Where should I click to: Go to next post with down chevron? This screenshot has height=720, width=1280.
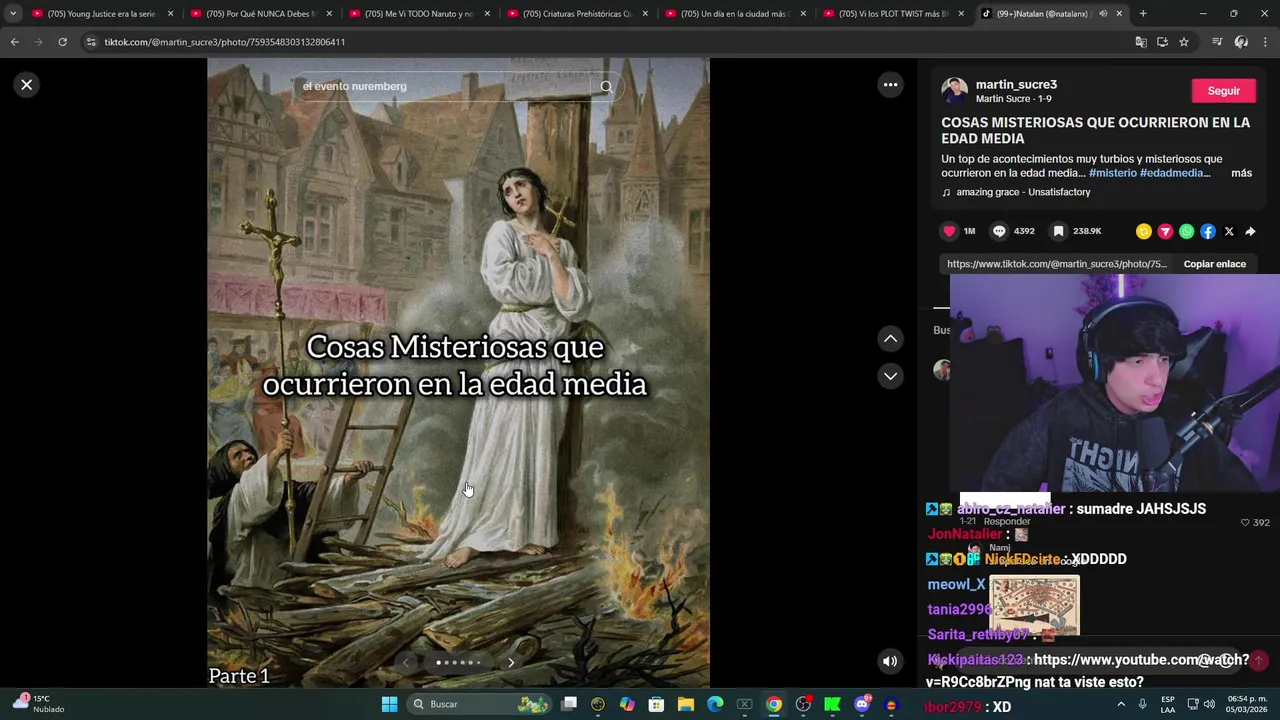click(x=890, y=376)
